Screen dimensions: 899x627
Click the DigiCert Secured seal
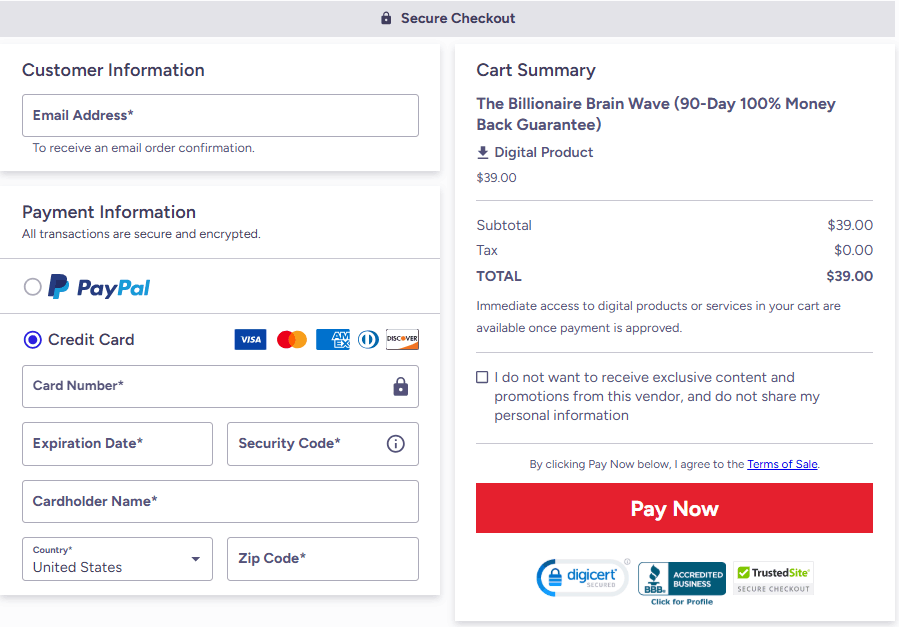(x=583, y=578)
